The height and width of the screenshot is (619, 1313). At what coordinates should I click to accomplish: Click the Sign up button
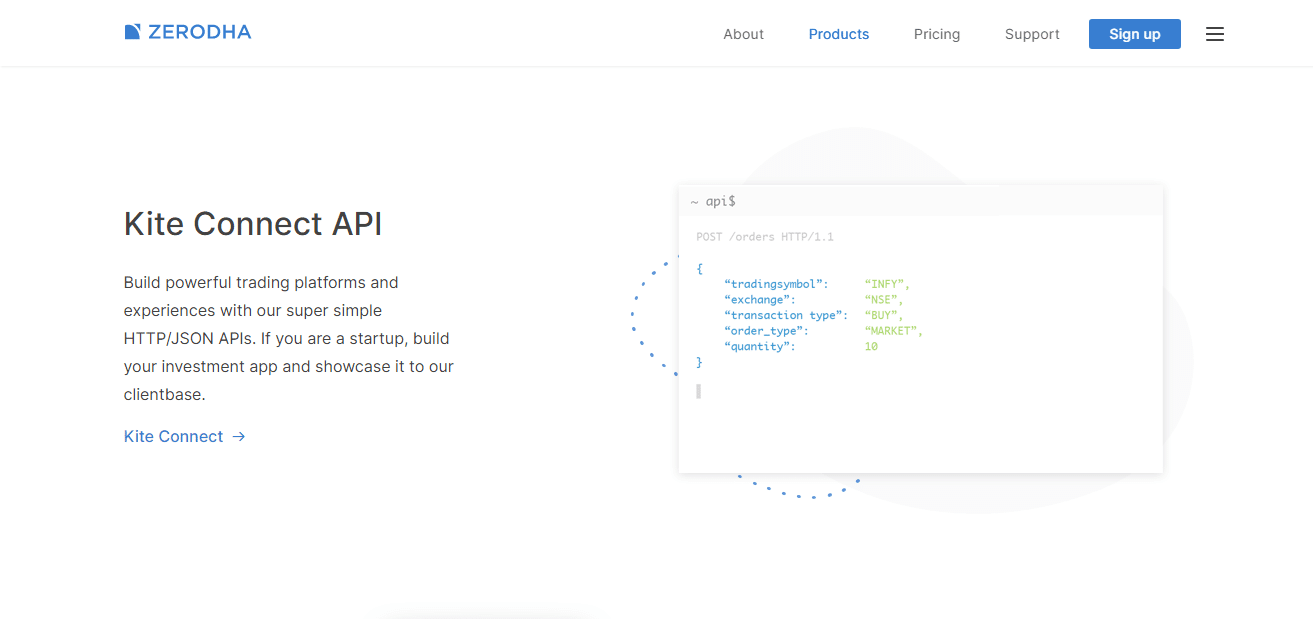1134,34
